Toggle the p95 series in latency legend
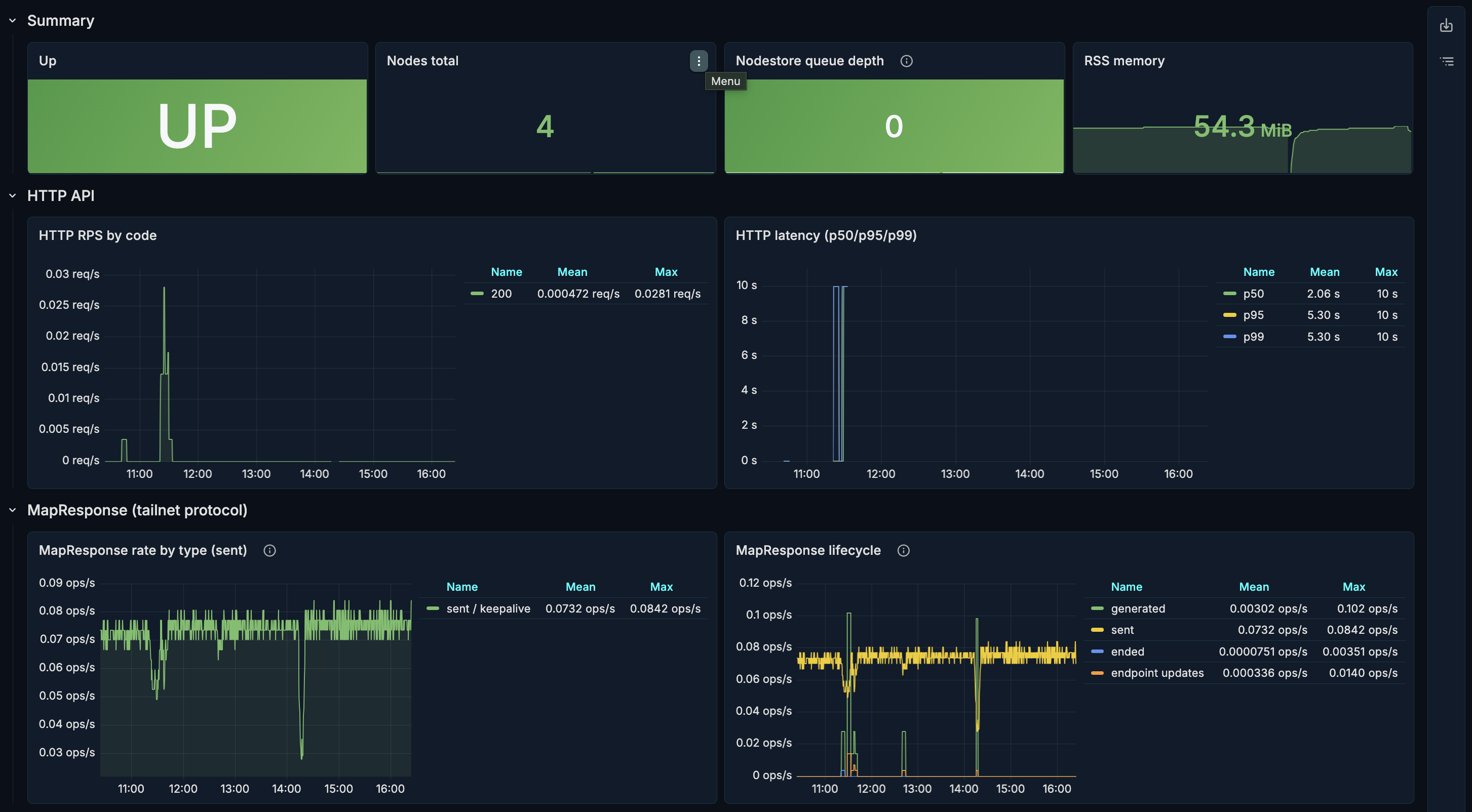Image resolution: width=1472 pixels, height=812 pixels. (1253, 315)
